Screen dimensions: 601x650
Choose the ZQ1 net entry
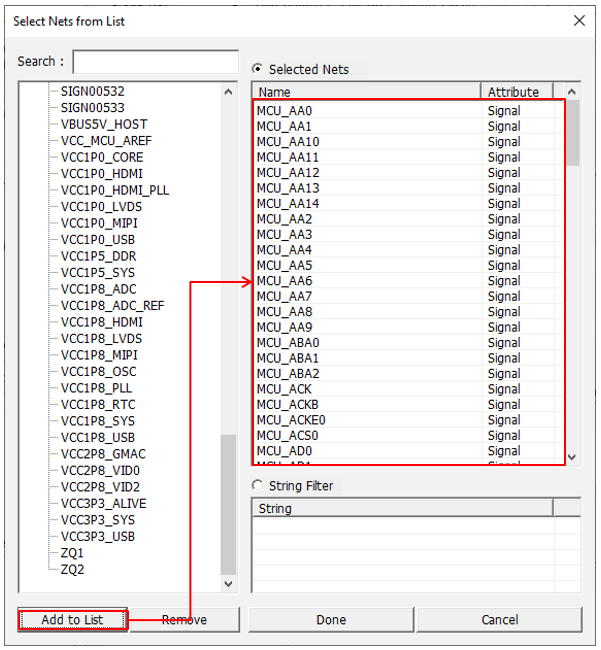click(72, 553)
